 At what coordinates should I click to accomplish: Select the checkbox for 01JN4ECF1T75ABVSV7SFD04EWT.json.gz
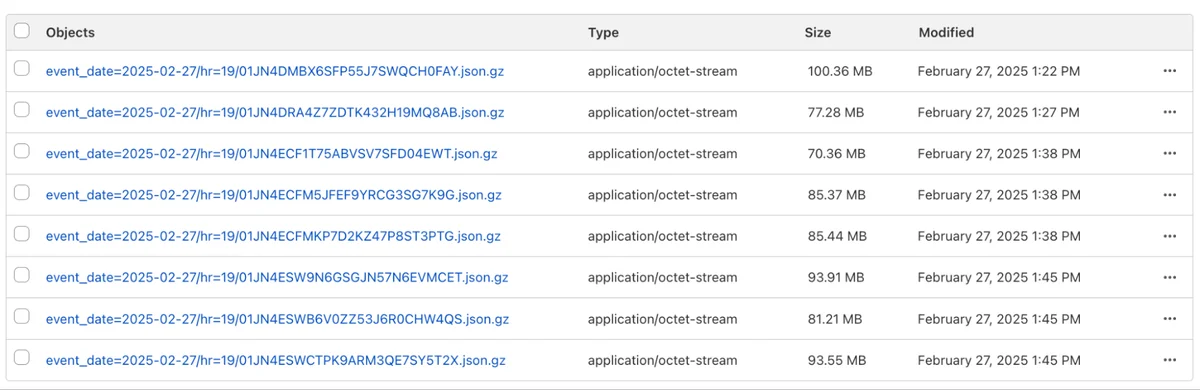tap(22, 152)
